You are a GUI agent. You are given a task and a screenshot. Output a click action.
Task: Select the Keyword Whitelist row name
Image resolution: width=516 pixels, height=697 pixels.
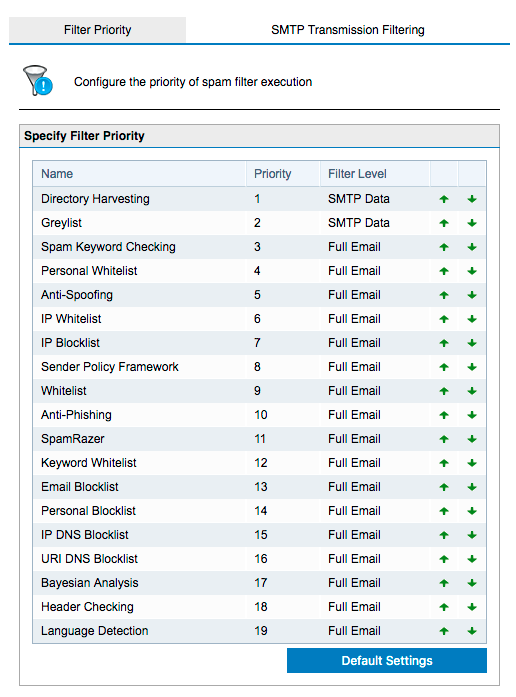pos(88,463)
